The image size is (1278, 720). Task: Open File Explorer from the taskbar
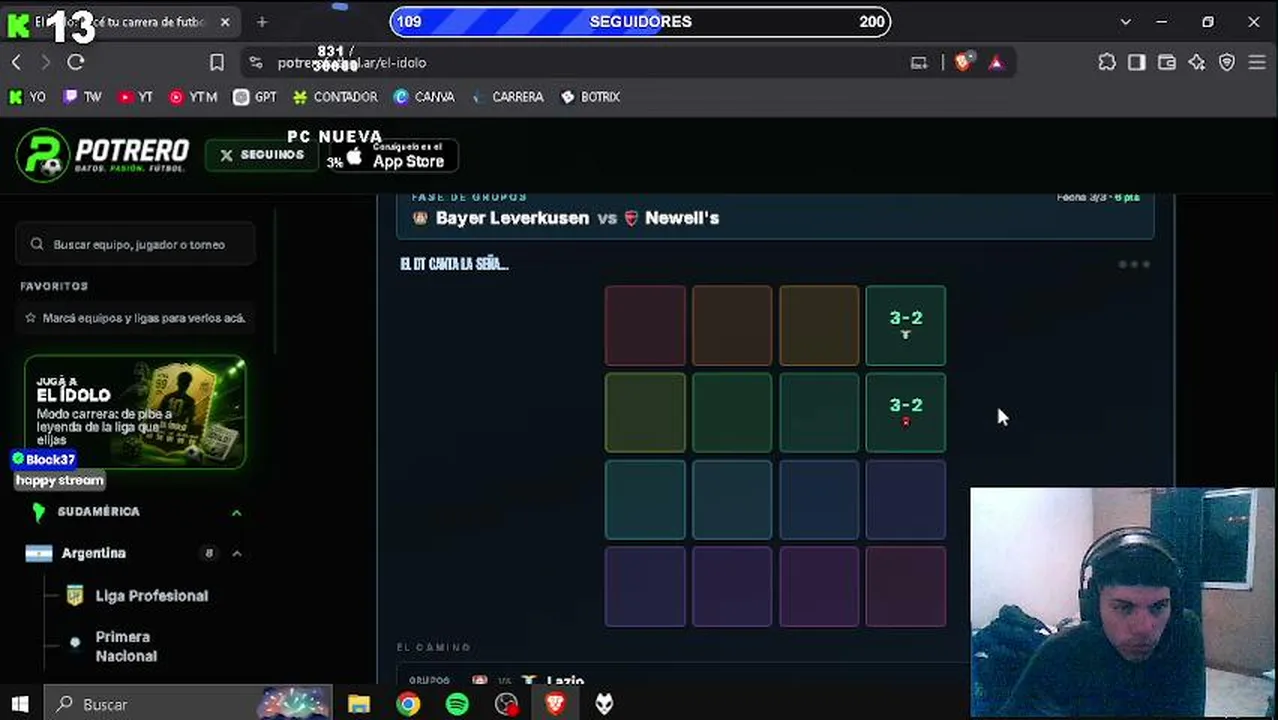pos(359,704)
